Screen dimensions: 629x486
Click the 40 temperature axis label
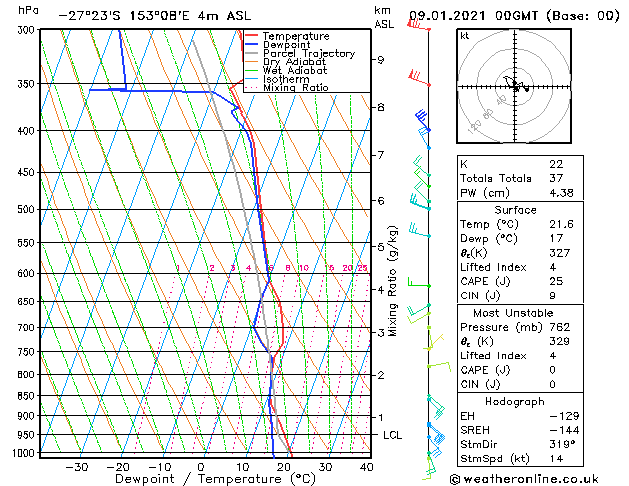(366, 467)
